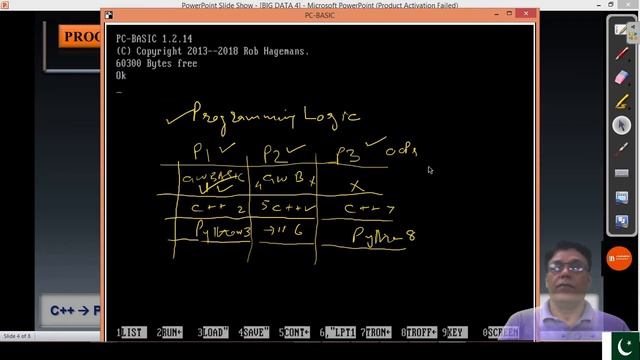Open the whiteboard icon atop annotation toolbar

tap(620, 30)
